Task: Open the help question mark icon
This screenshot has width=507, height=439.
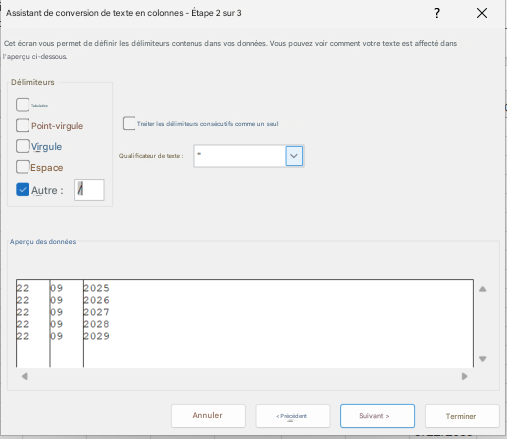Action: [437, 13]
